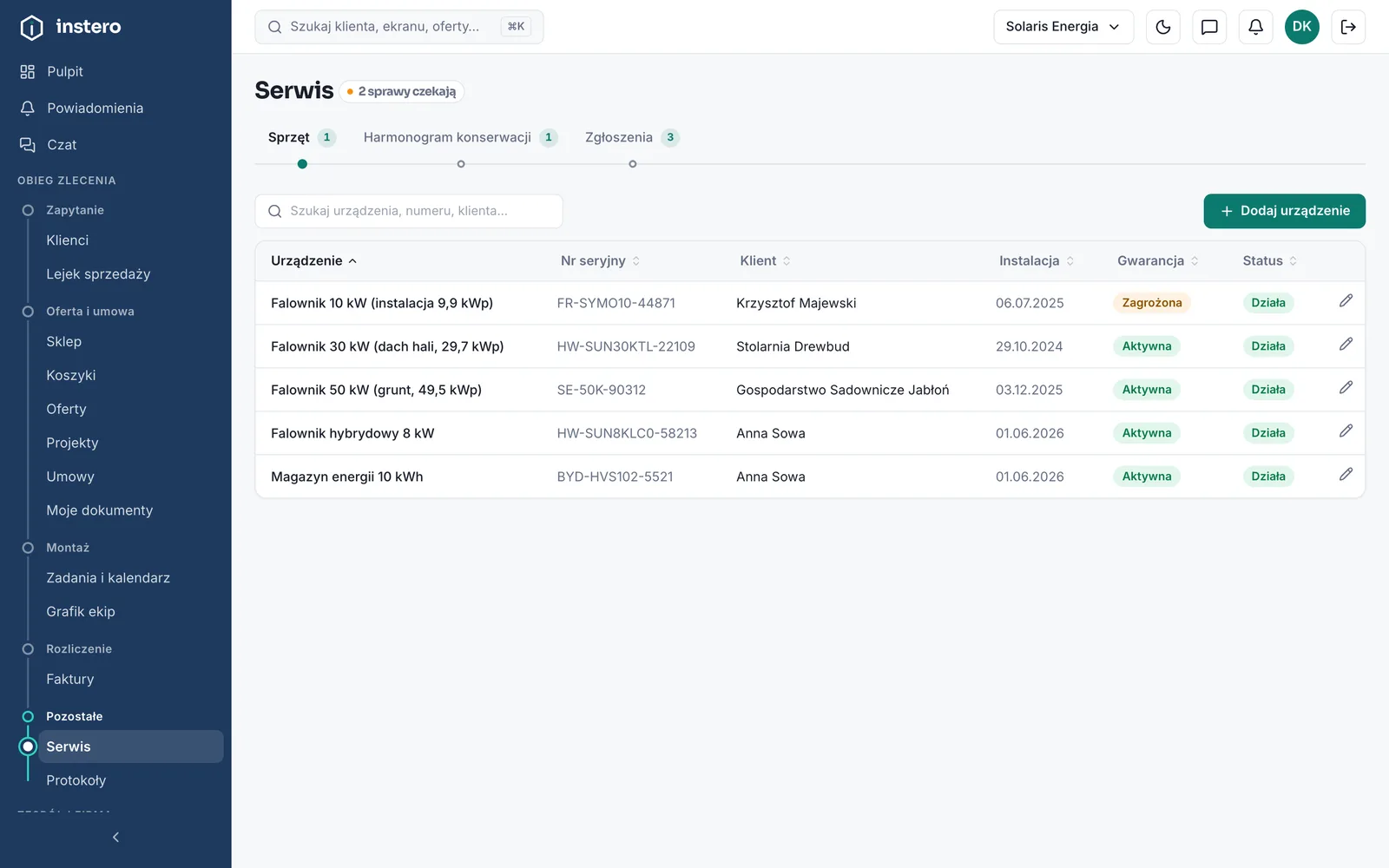1389x868 pixels.
Task: Open notifications bell in top bar
Action: coord(1255,27)
